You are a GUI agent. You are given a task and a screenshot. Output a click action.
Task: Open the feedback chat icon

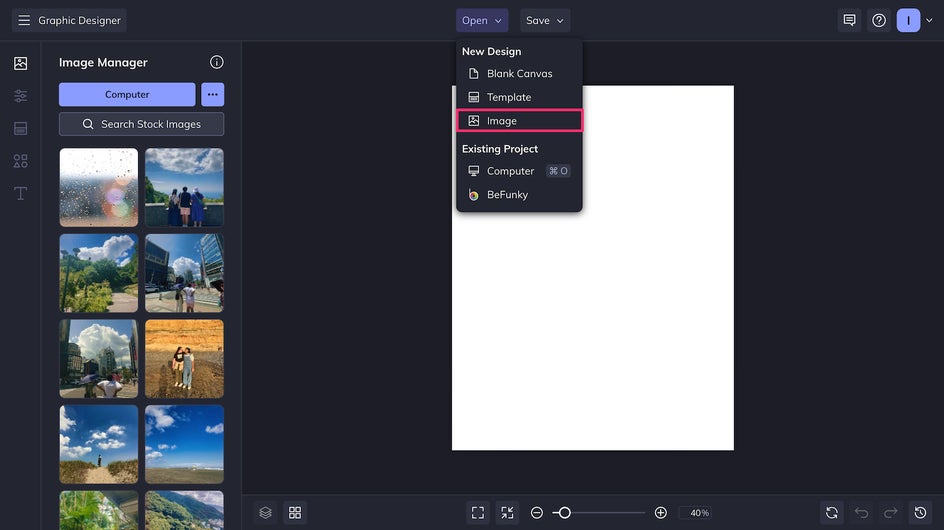[849, 20]
